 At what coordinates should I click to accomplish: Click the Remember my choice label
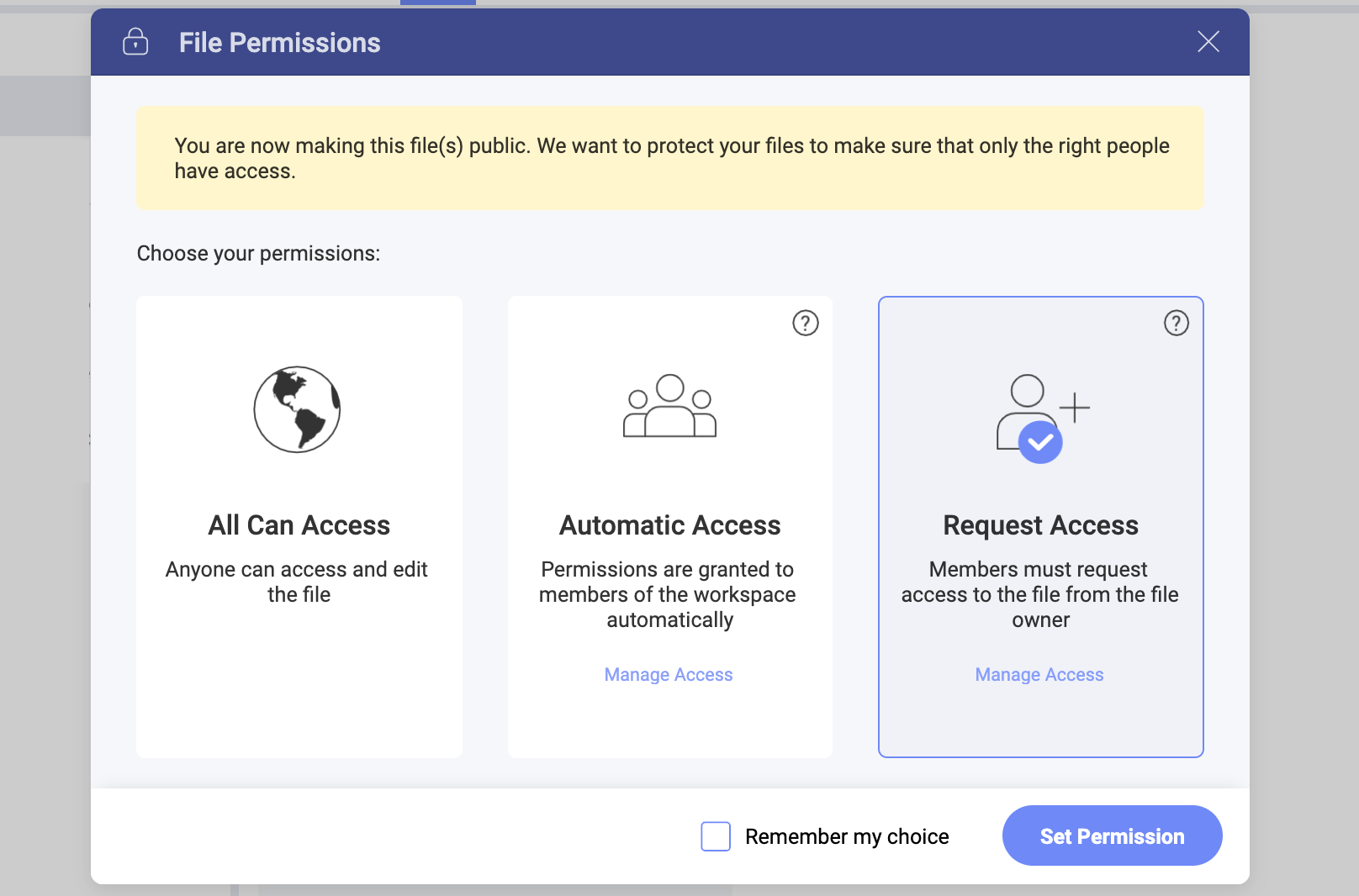[847, 837]
